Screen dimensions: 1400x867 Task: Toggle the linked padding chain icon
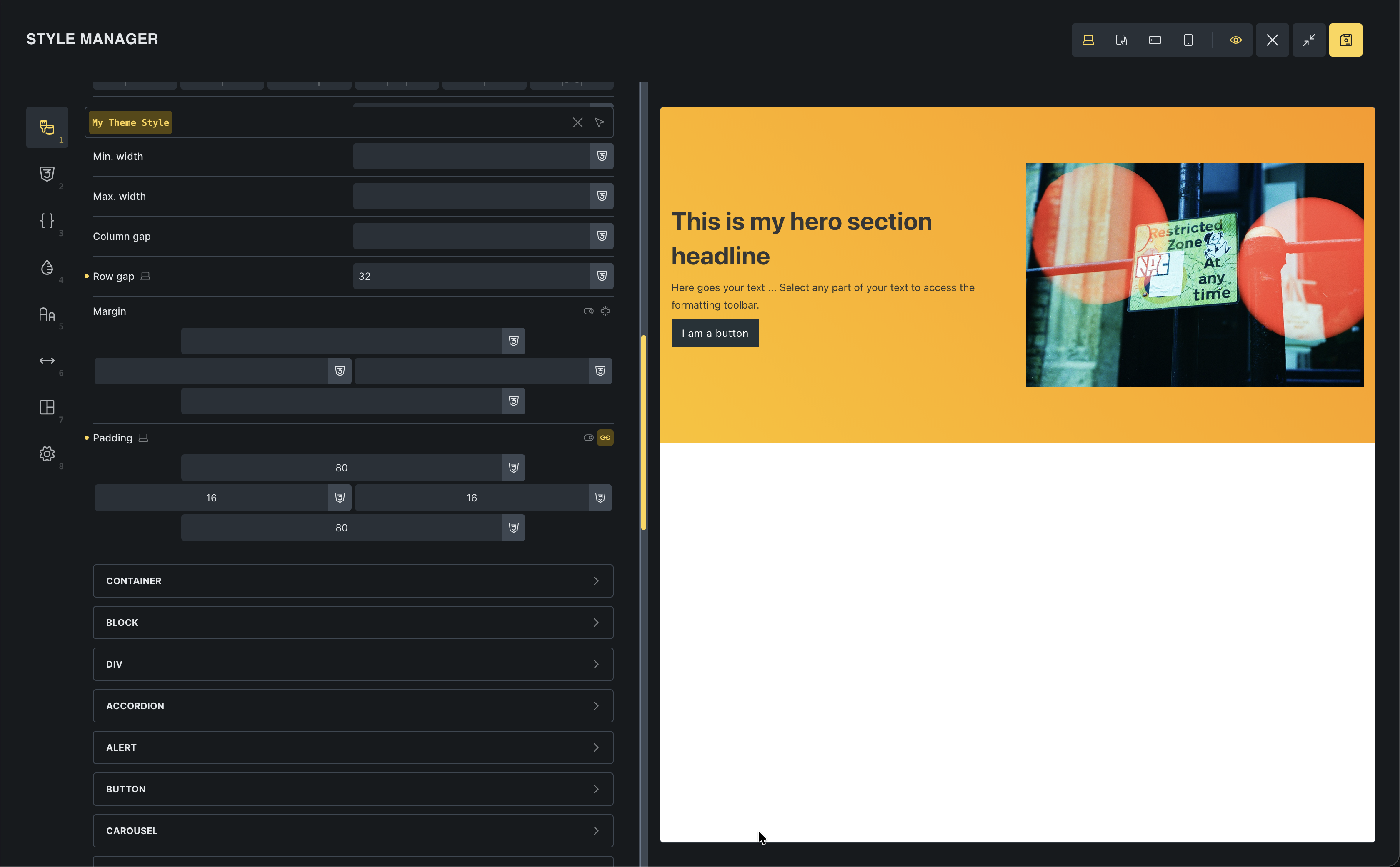(x=605, y=438)
